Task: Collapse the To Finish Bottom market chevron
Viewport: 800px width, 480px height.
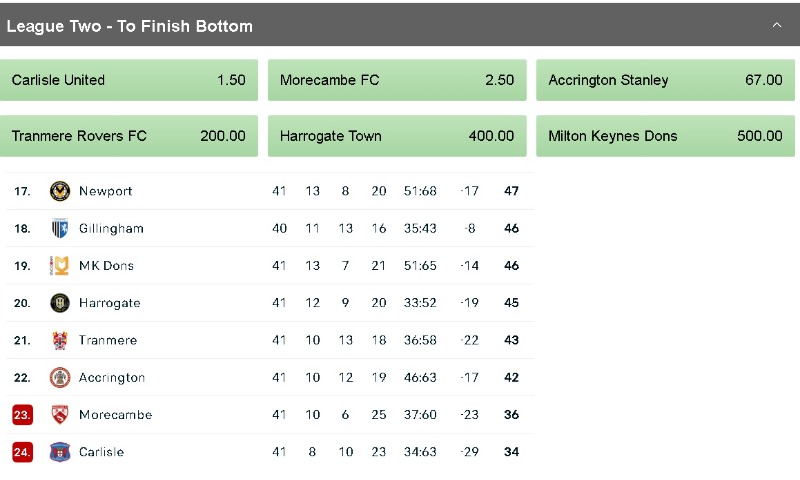Action: click(x=776, y=25)
